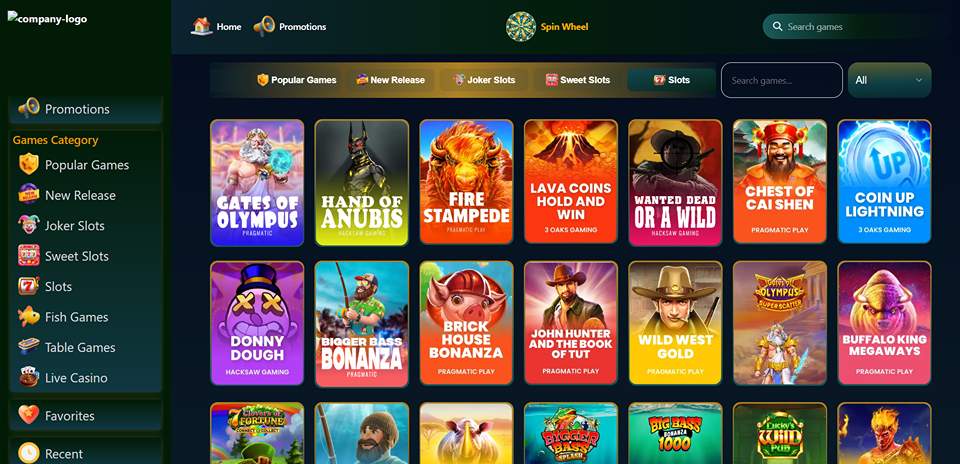Click the search box next to All dropdown
The width and height of the screenshot is (960, 464).
click(x=781, y=80)
